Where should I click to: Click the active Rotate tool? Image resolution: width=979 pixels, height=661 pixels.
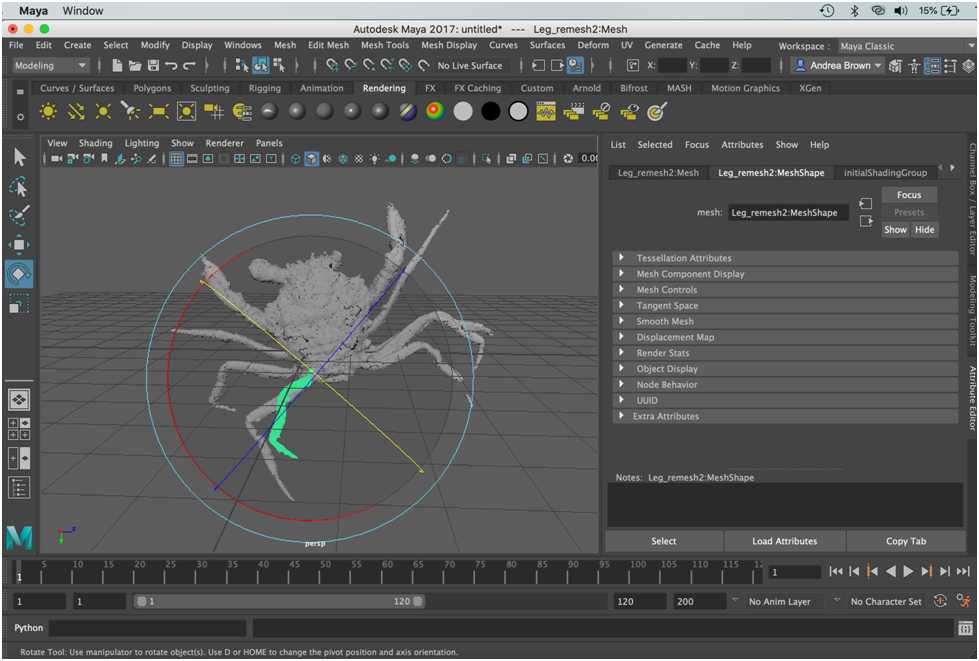point(19,273)
